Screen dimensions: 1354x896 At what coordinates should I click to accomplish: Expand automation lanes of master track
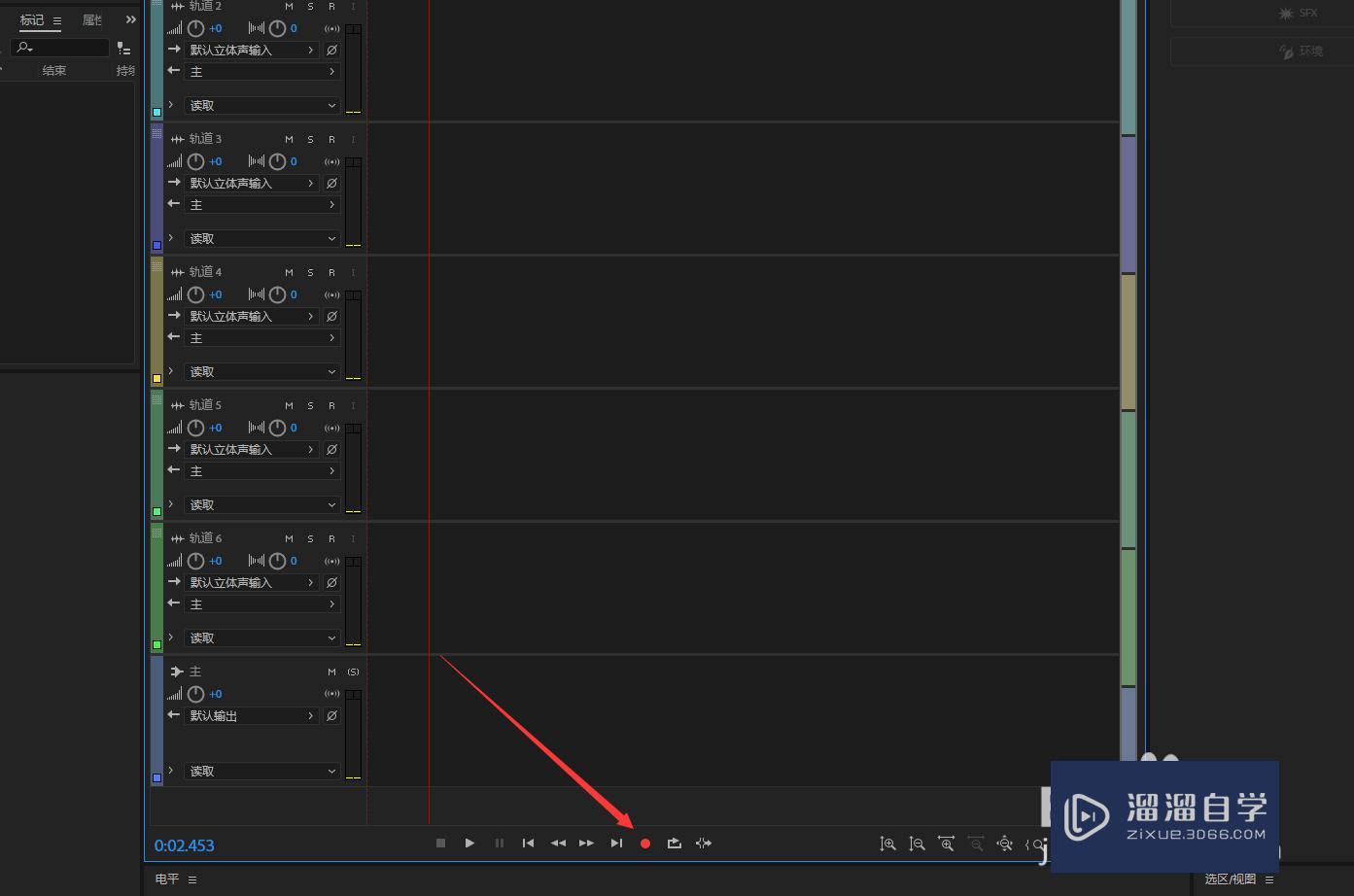click(x=171, y=771)
